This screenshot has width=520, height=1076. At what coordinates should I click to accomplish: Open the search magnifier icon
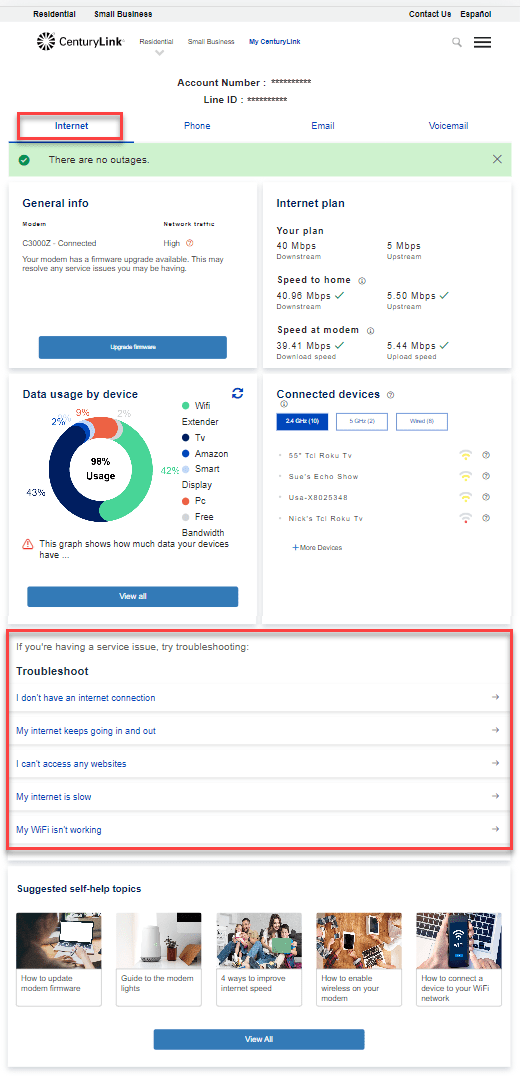457,43
